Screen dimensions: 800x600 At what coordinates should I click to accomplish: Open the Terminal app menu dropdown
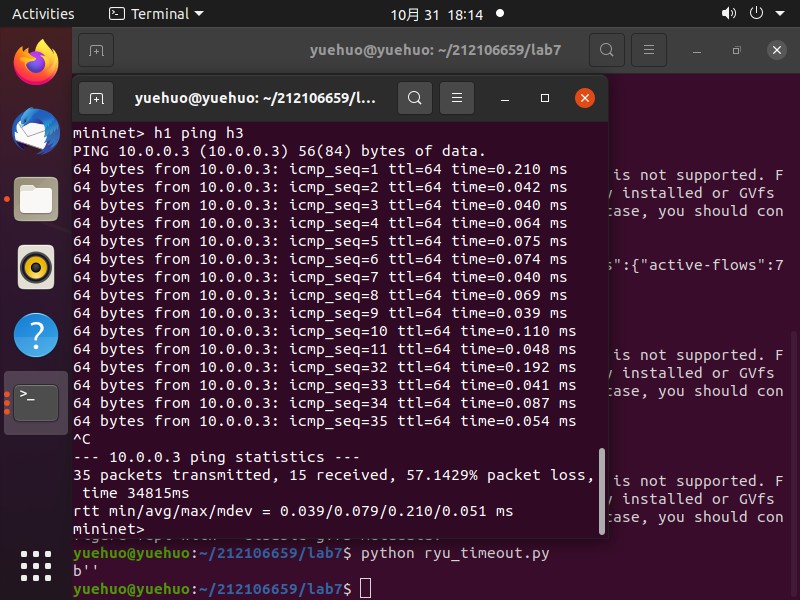click(x=156, y=14)
